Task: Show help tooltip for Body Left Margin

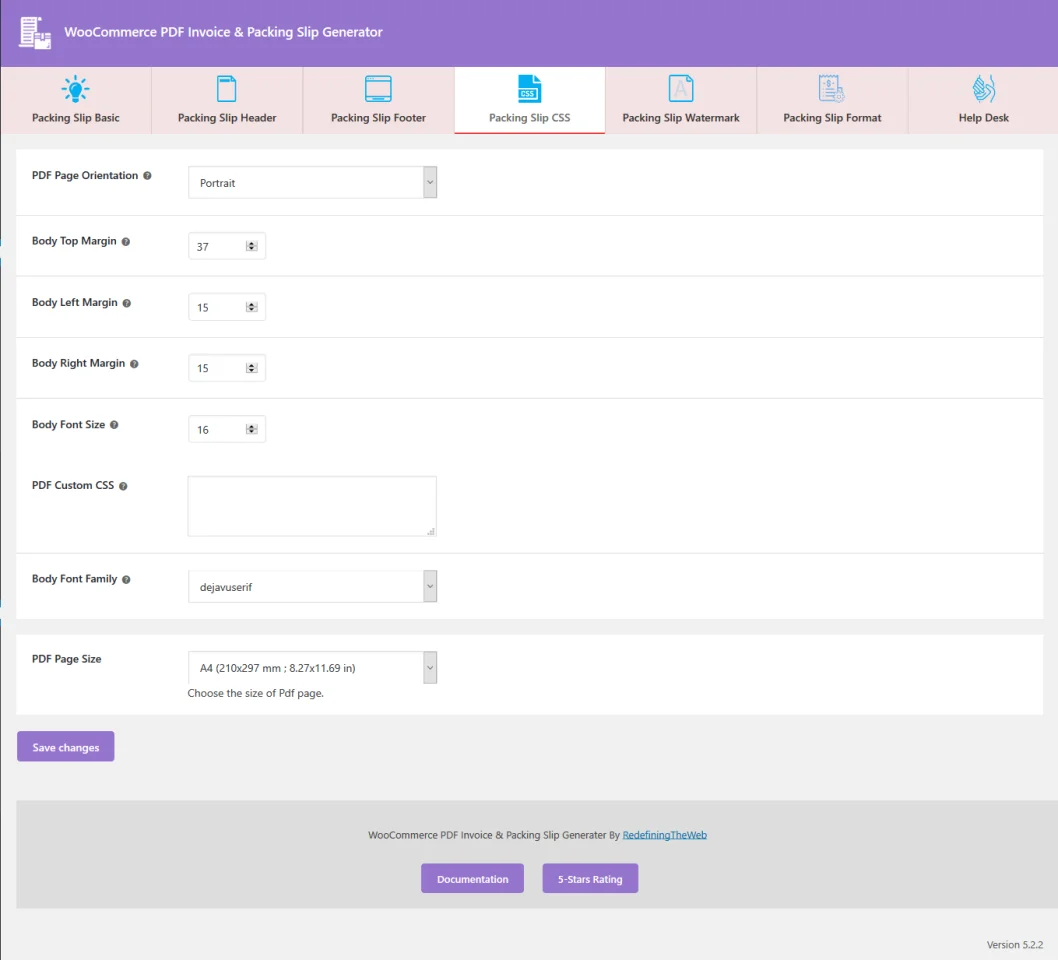Action: point(127,303)
